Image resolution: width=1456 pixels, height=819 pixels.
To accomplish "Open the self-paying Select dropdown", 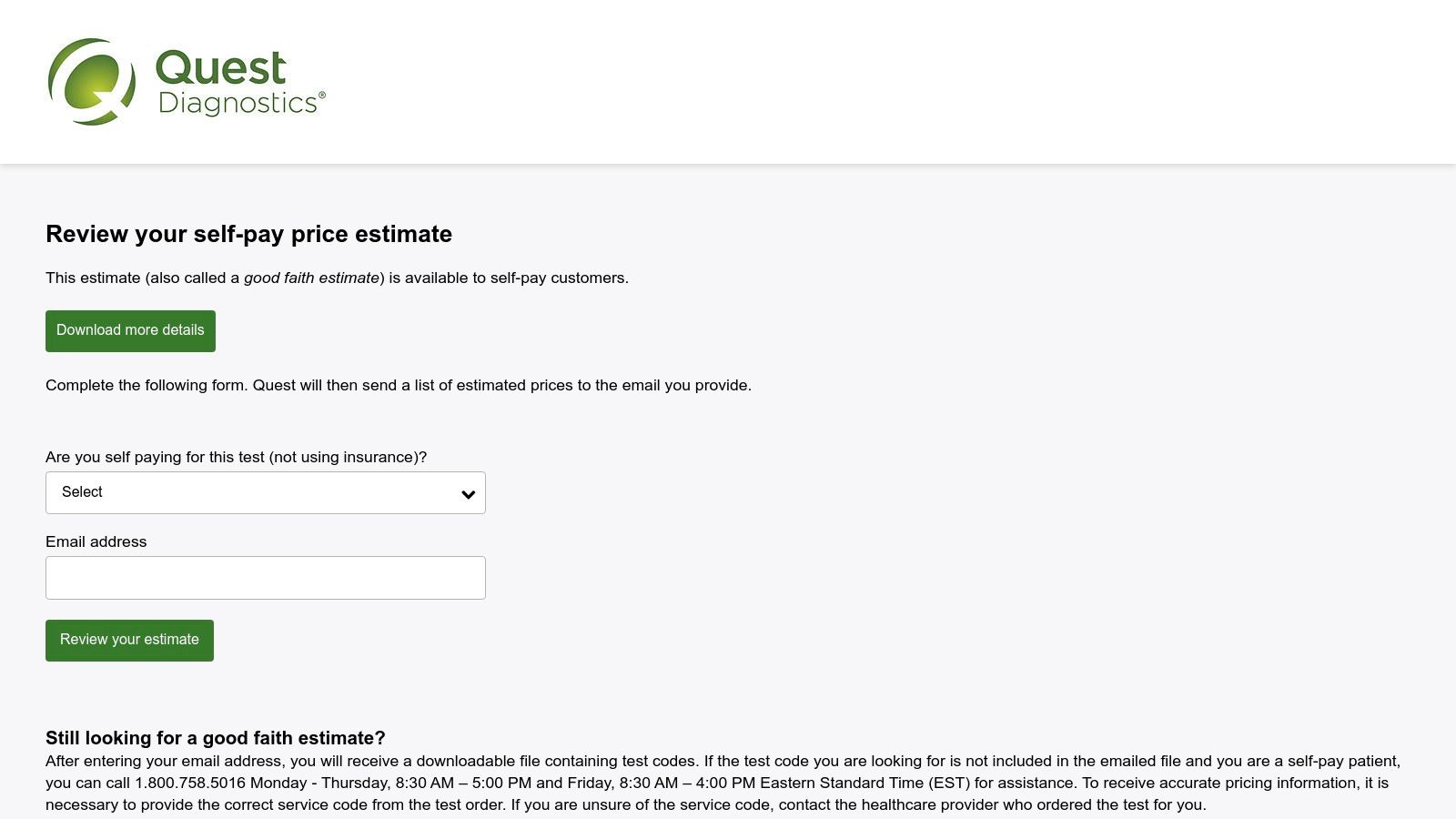I will (x=265, y=492).
